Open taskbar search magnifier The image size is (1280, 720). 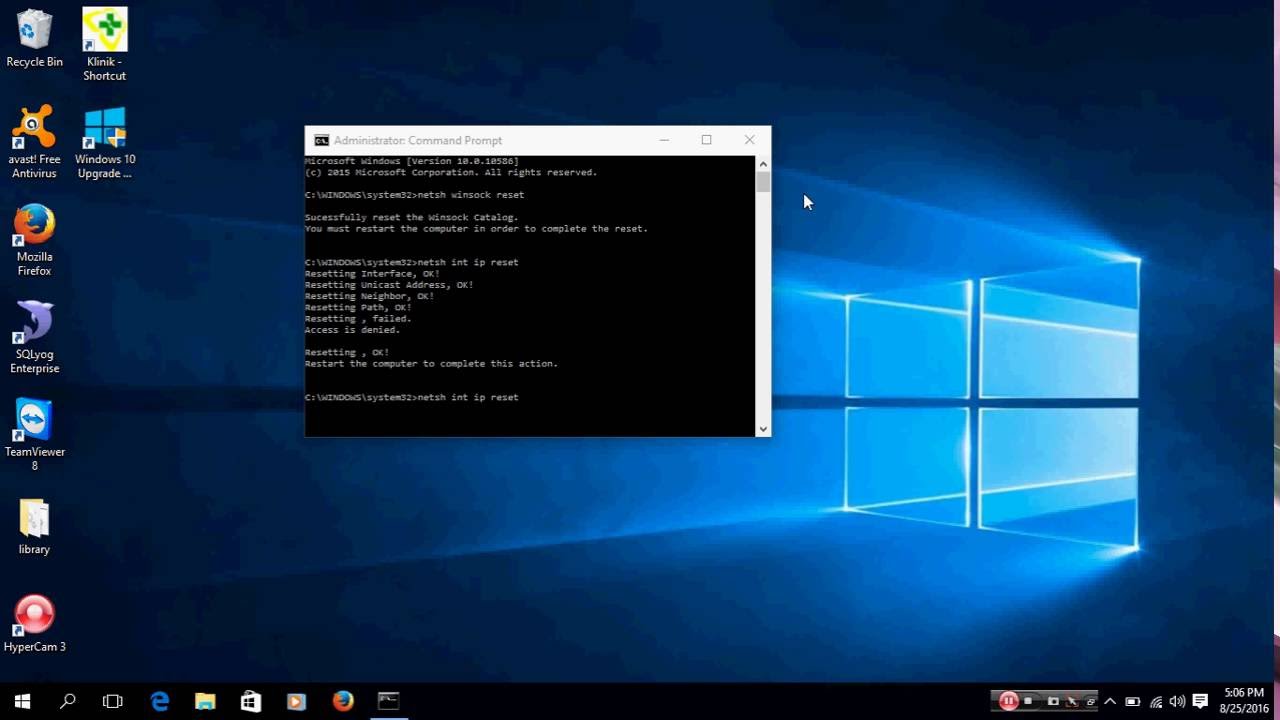click(67, 701)
